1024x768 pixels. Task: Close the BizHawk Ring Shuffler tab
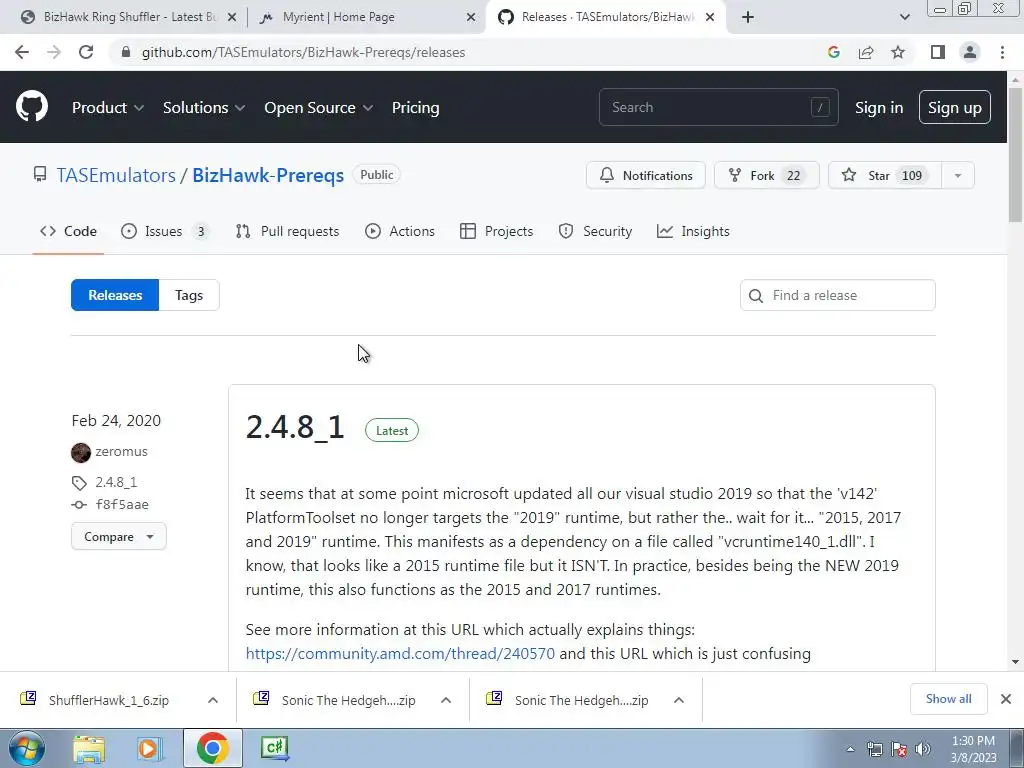(x=231, y=17)
